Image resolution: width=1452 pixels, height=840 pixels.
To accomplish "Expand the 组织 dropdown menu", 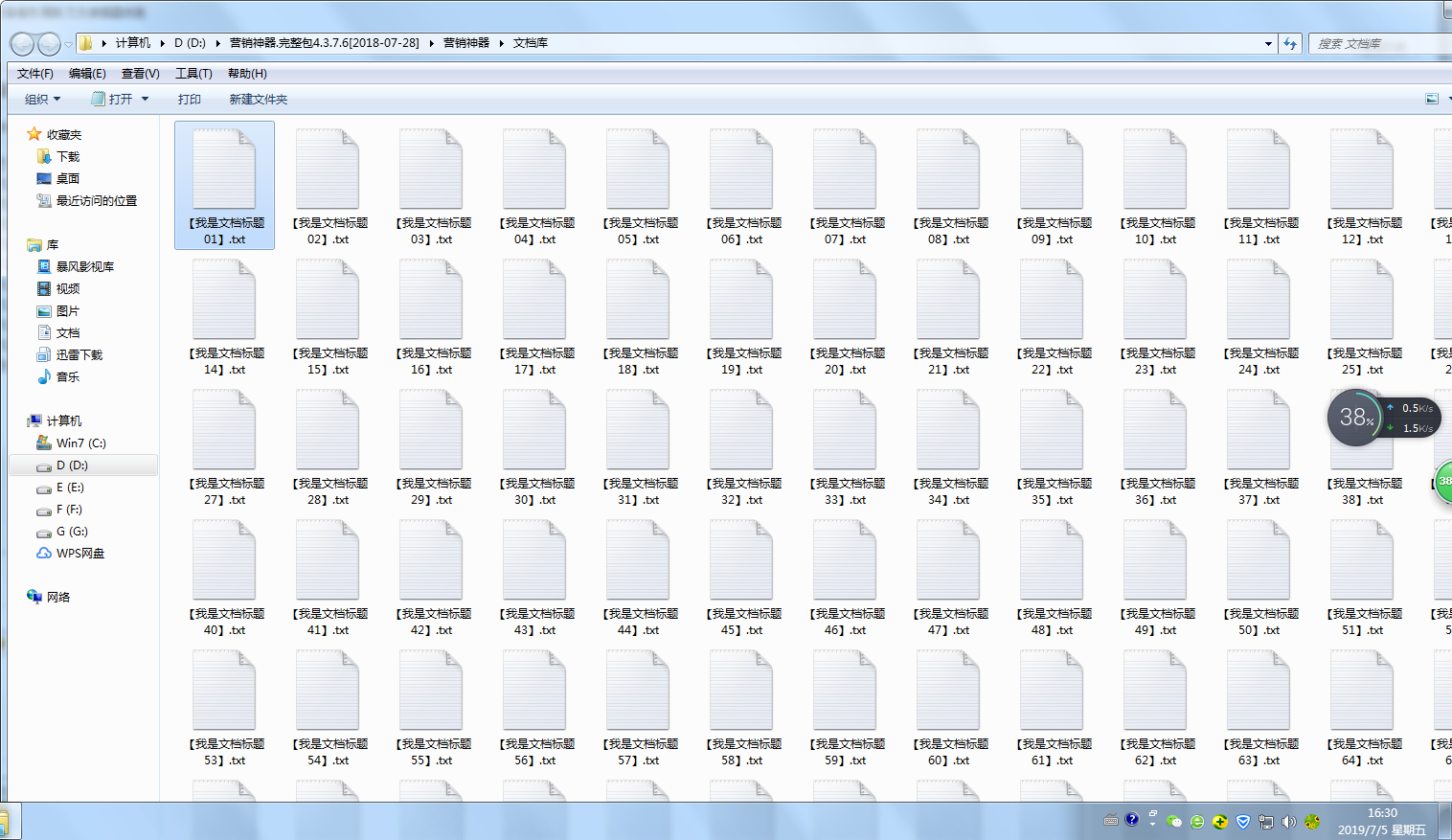I will coord(42,100).
